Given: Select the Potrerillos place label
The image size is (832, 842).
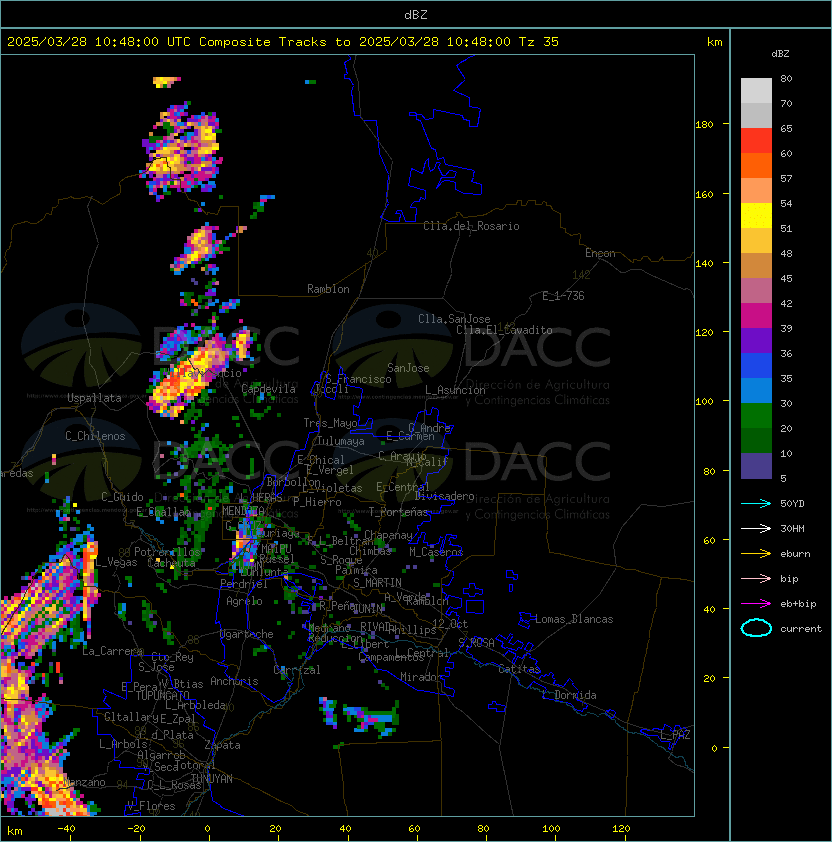Looking at the screenshot, I should [167, 552].
